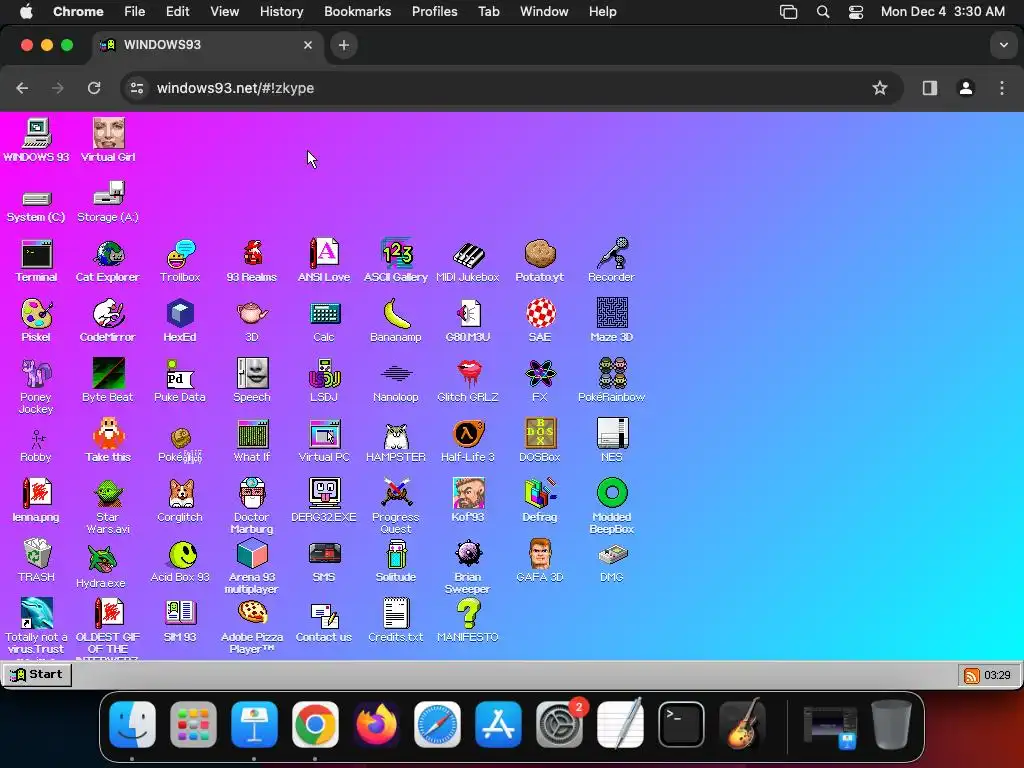Launch Cat Explorer browser icon
1024x768 pixels.
coord(108,261)
